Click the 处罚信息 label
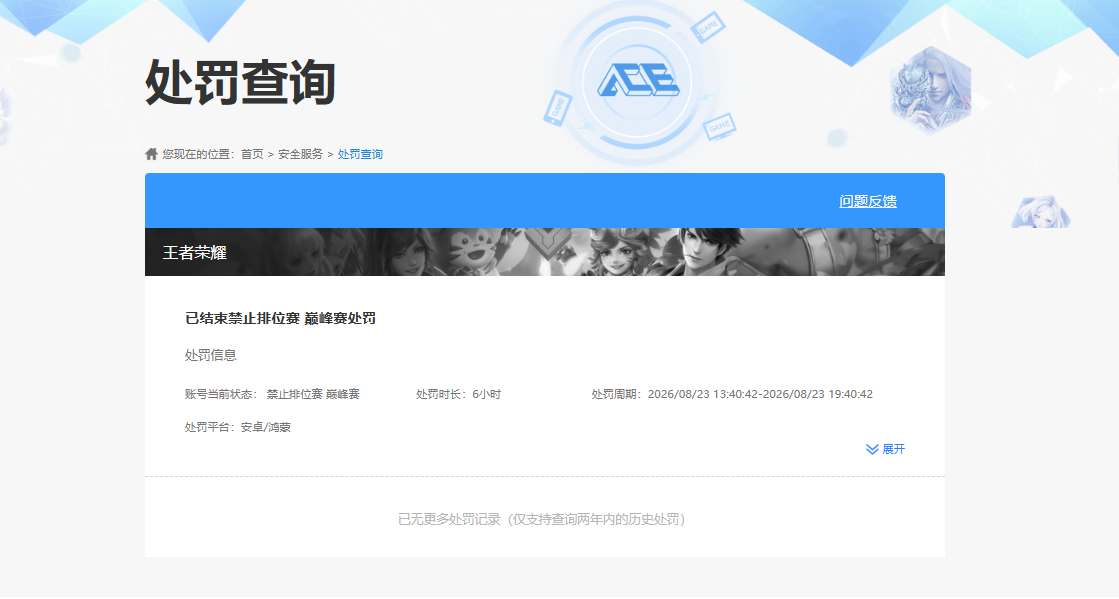This screenshot has height=599, width=1119. point(211,355)
